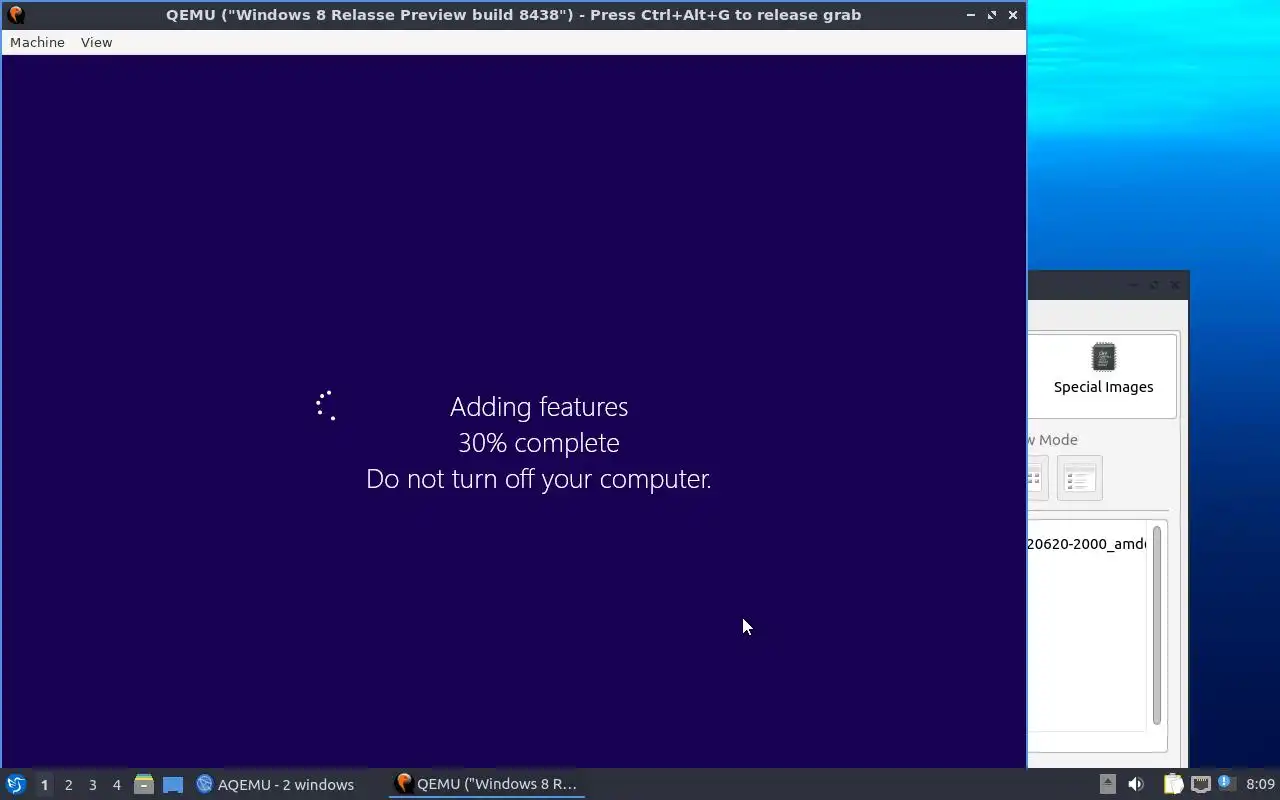Click the 'Adding features' status text
Viewport: 1280px width, 800px height.
[x=539, y=407]
